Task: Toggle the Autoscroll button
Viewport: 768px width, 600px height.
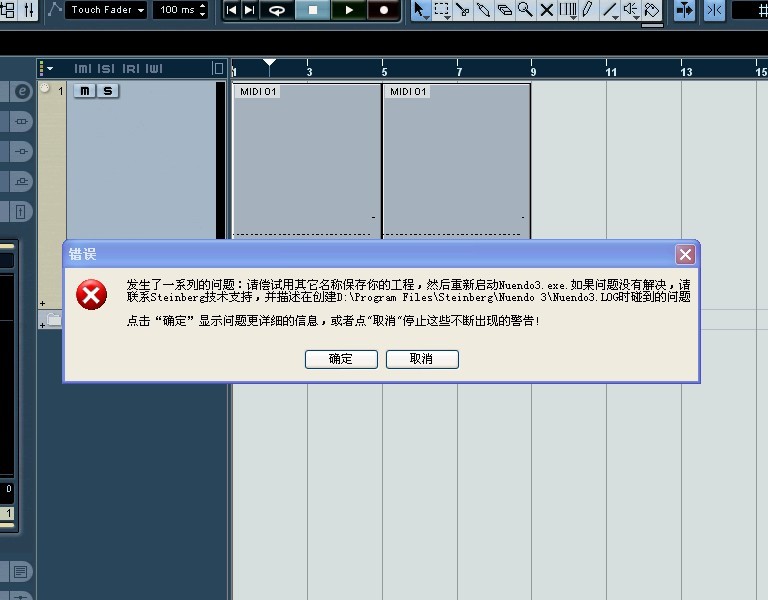Action: coord(685,10)
